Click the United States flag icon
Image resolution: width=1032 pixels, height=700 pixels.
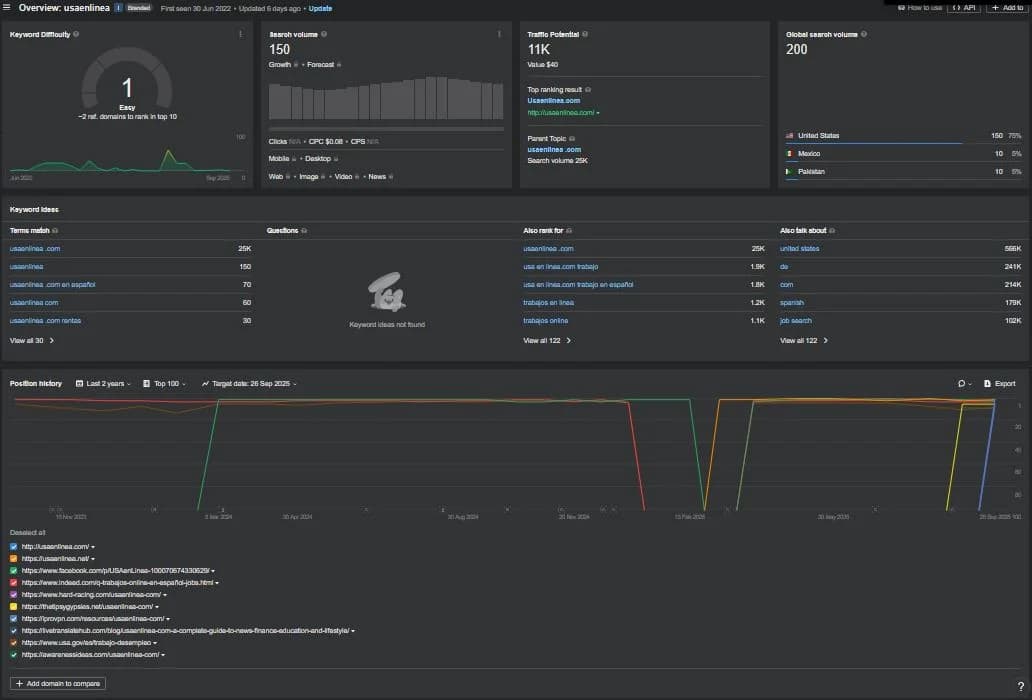(789, 136)
